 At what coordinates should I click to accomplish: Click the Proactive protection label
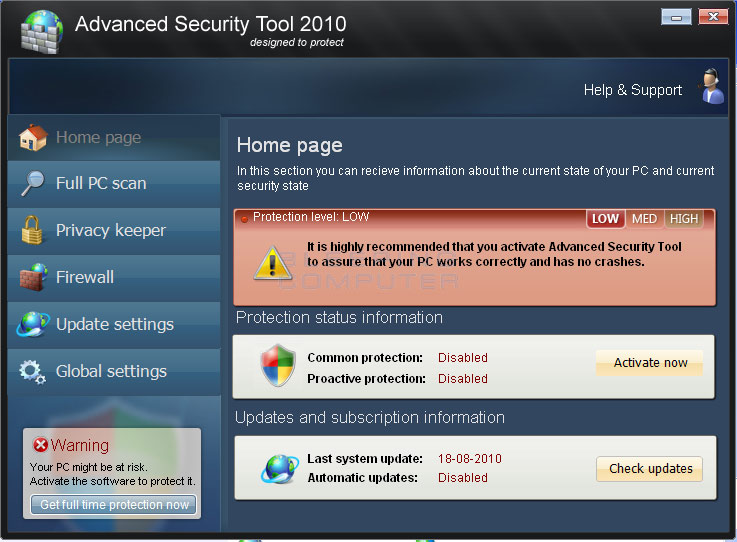point(366,378)
